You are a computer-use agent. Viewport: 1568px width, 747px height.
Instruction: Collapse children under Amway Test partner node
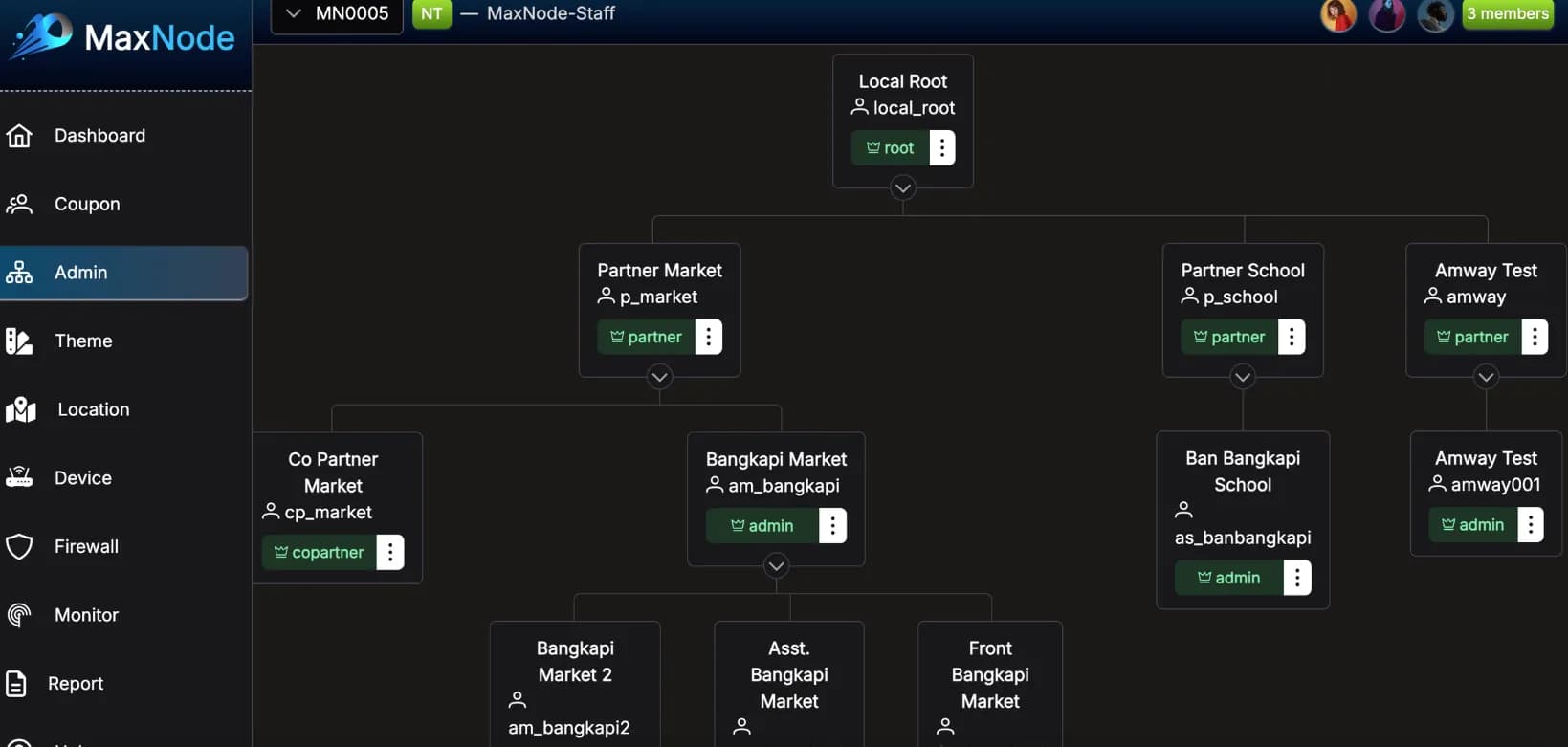(x=1486, y=377)
